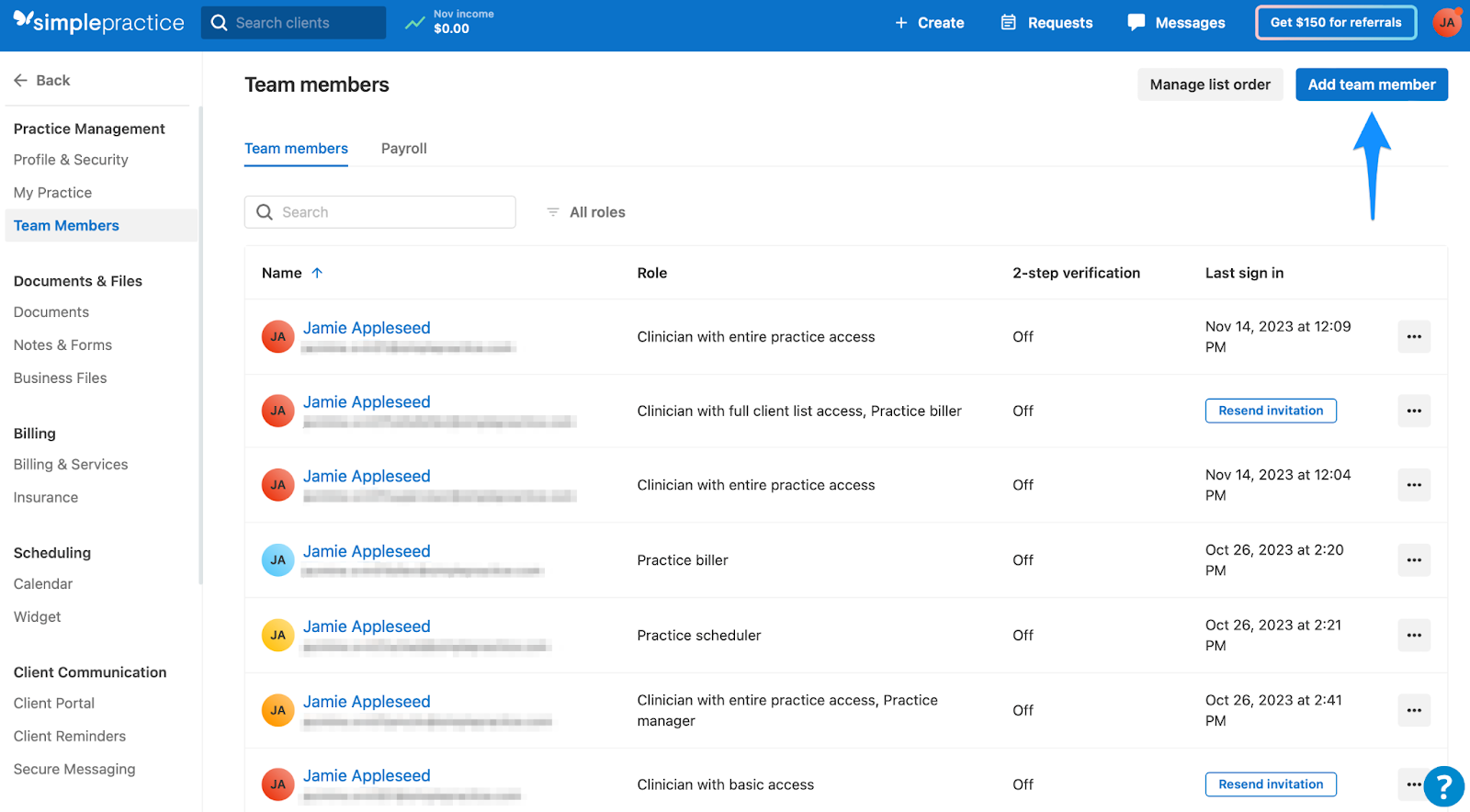Sort by Name column arrow
Image resolution: width=1470 pixels, height=812 pixels.
point(317,273)
